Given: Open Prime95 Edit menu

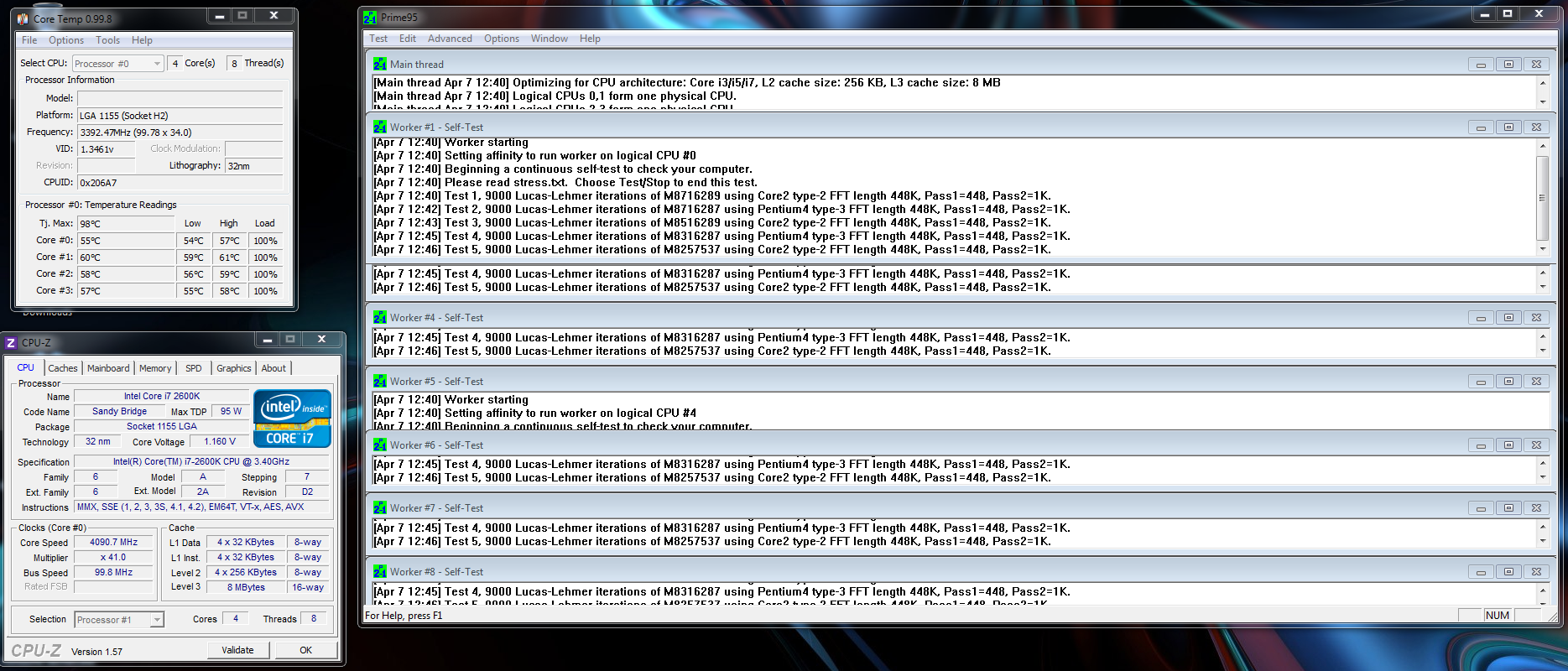Looking at the screenshot, I should (x=408, y=39).
